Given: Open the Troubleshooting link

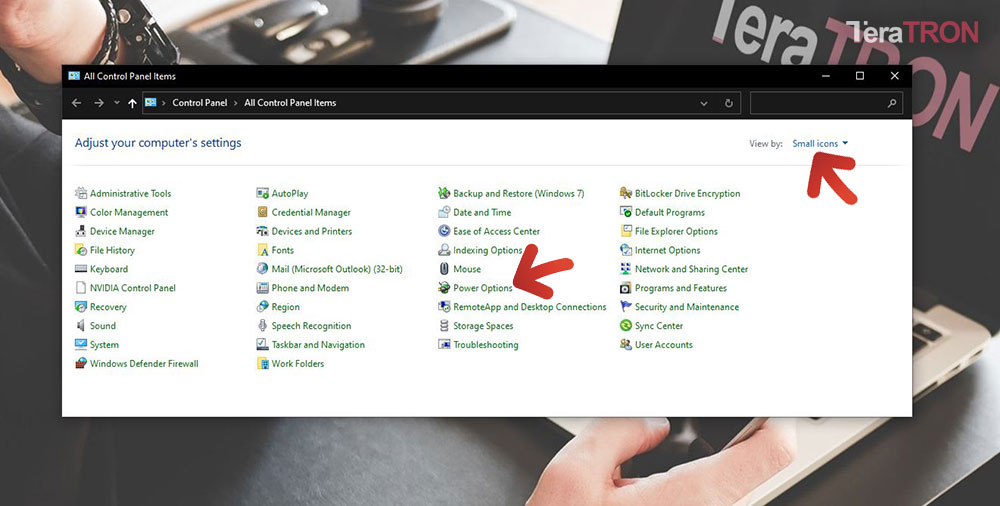Looking at the screenshot, I should click(x=486, y=345).
